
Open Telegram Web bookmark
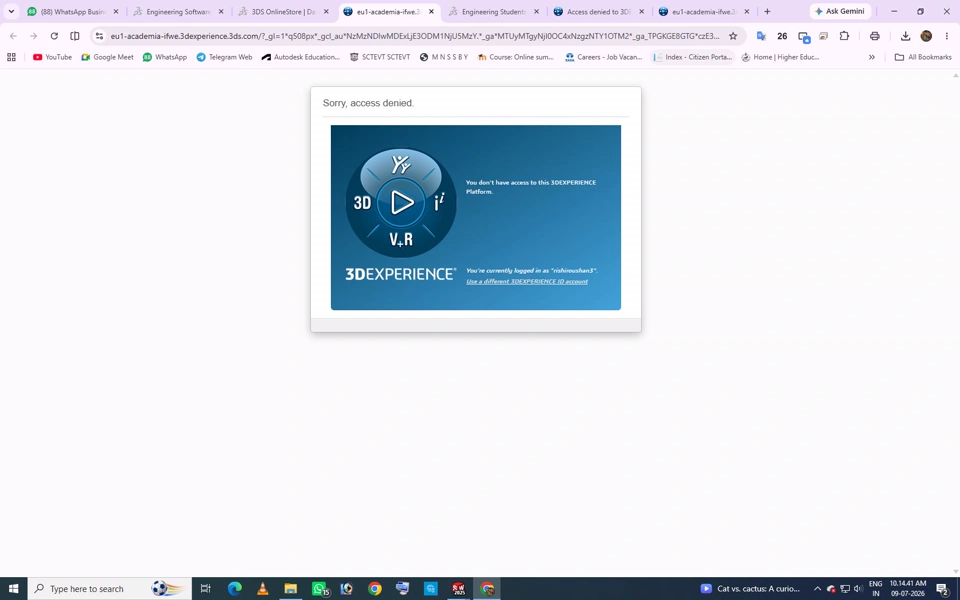[224, 57]
